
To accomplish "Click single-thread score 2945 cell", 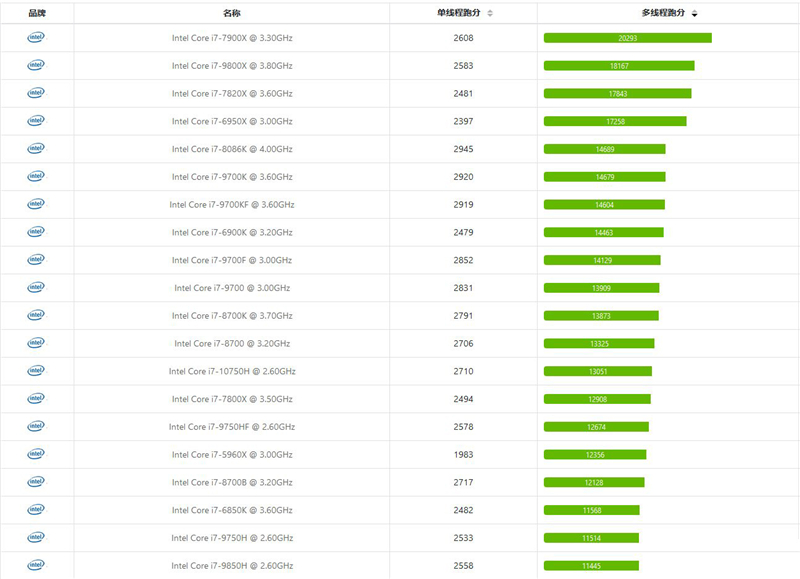I will [x=463, y=149].
